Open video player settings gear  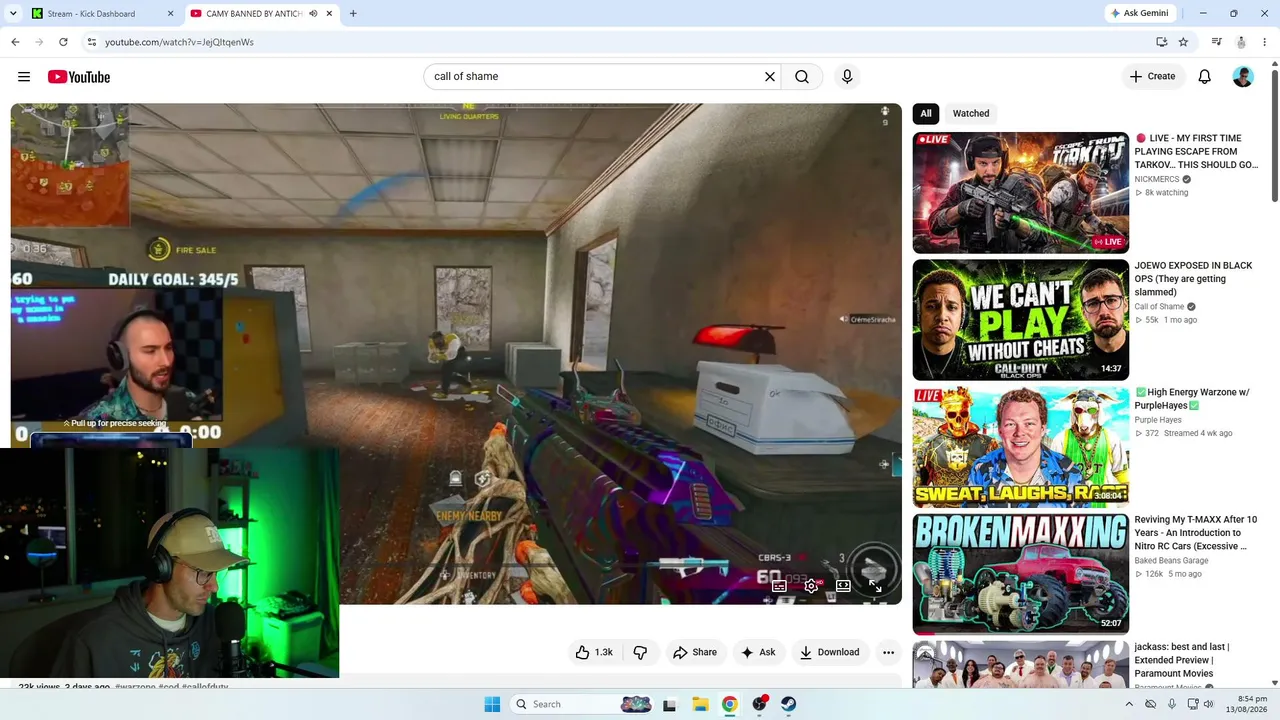[811, 586]
